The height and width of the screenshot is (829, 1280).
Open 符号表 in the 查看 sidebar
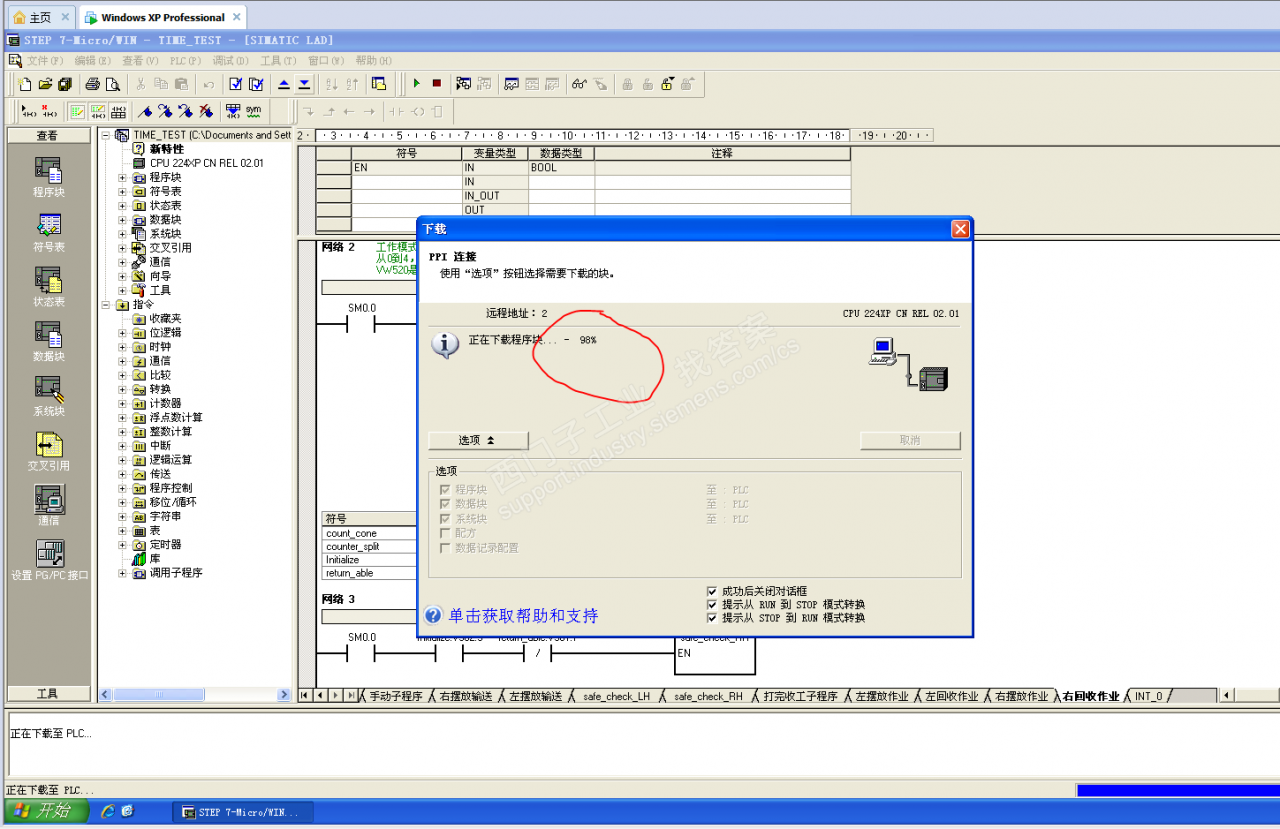48,232
